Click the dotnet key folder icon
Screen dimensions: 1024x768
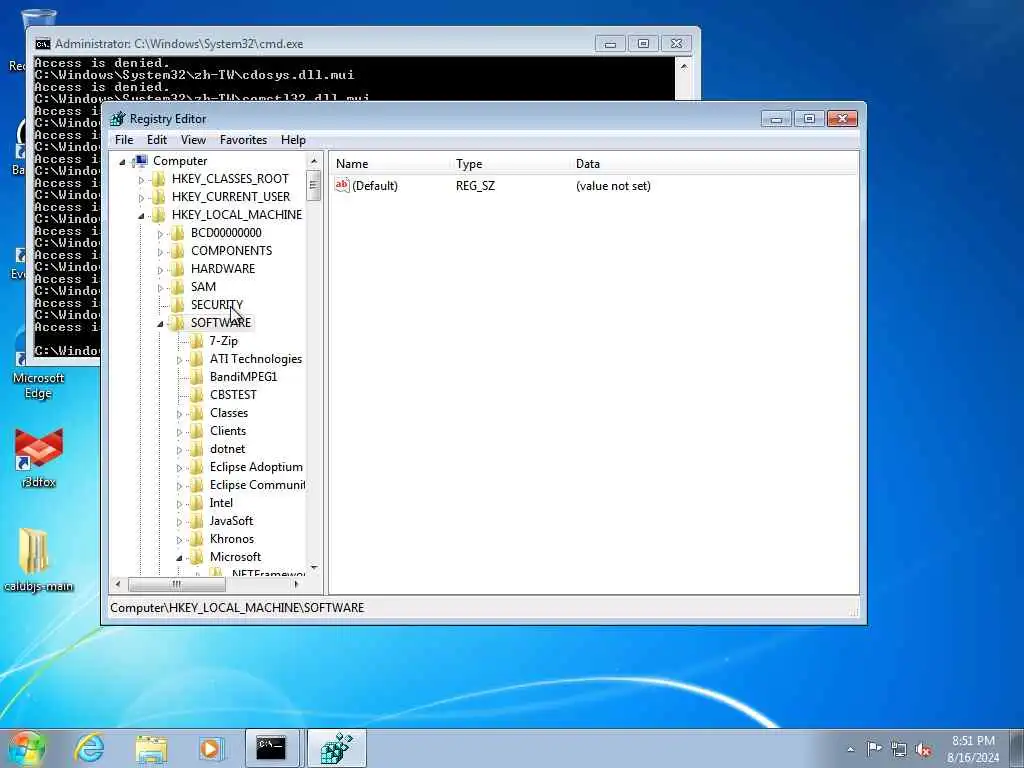tap(197, 449)
